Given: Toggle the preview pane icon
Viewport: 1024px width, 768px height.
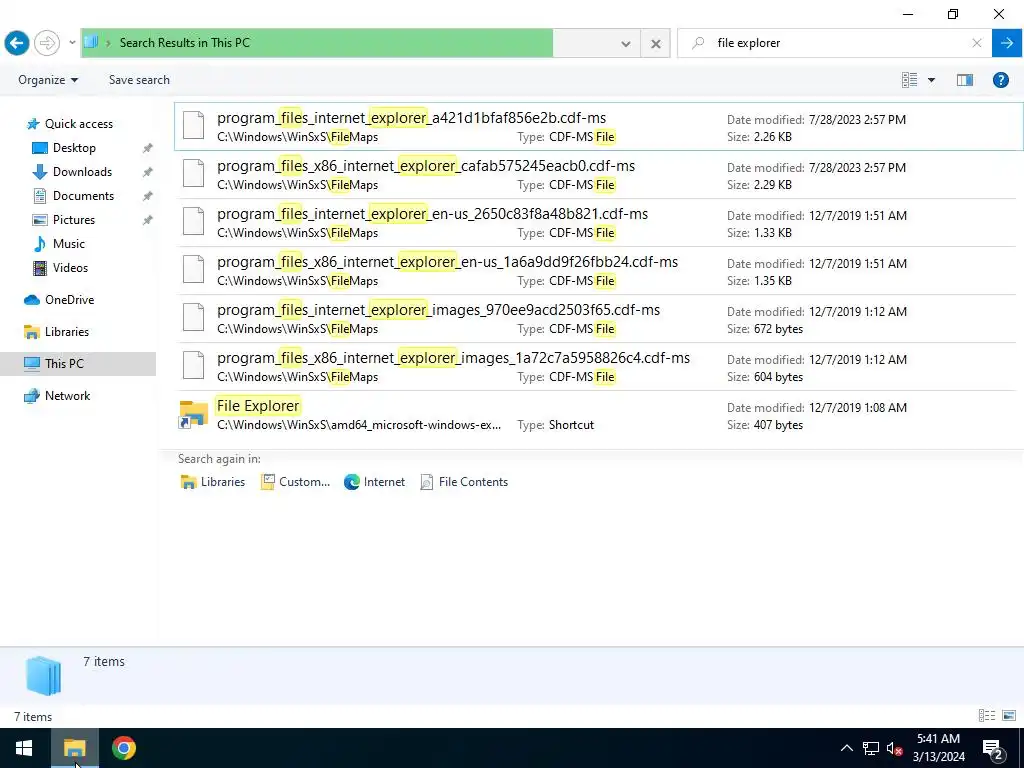Looking at the screenshot, I should click(965, 80).
